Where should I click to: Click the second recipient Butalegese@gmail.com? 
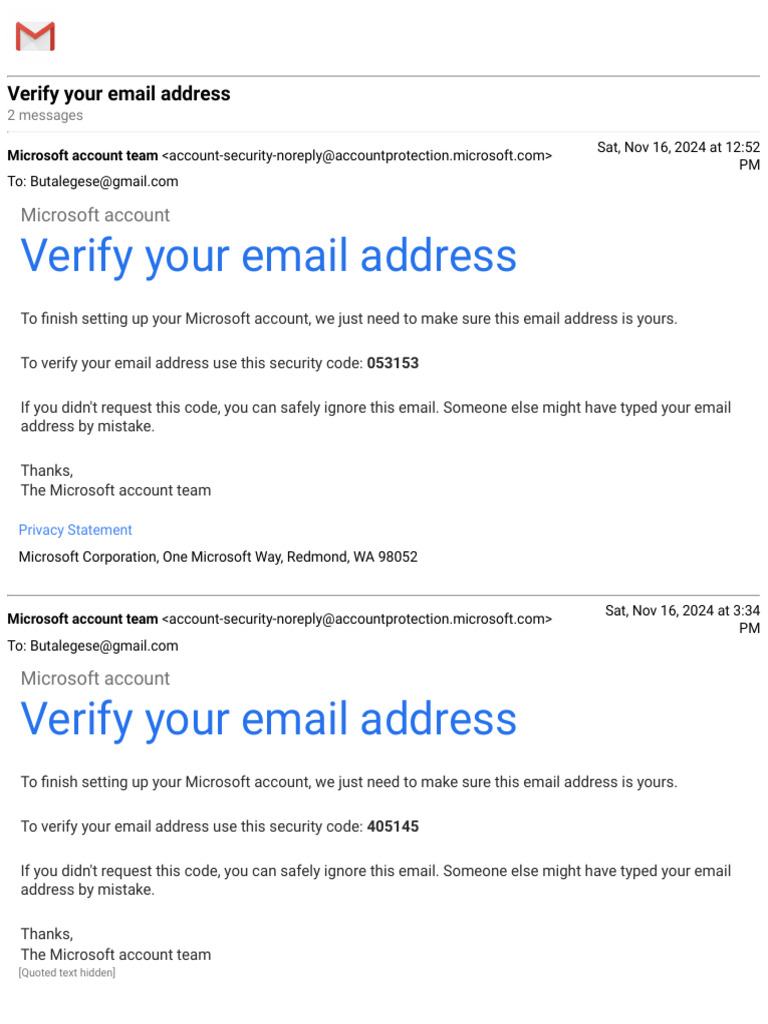pyautogui.click(x=104, y=646)
